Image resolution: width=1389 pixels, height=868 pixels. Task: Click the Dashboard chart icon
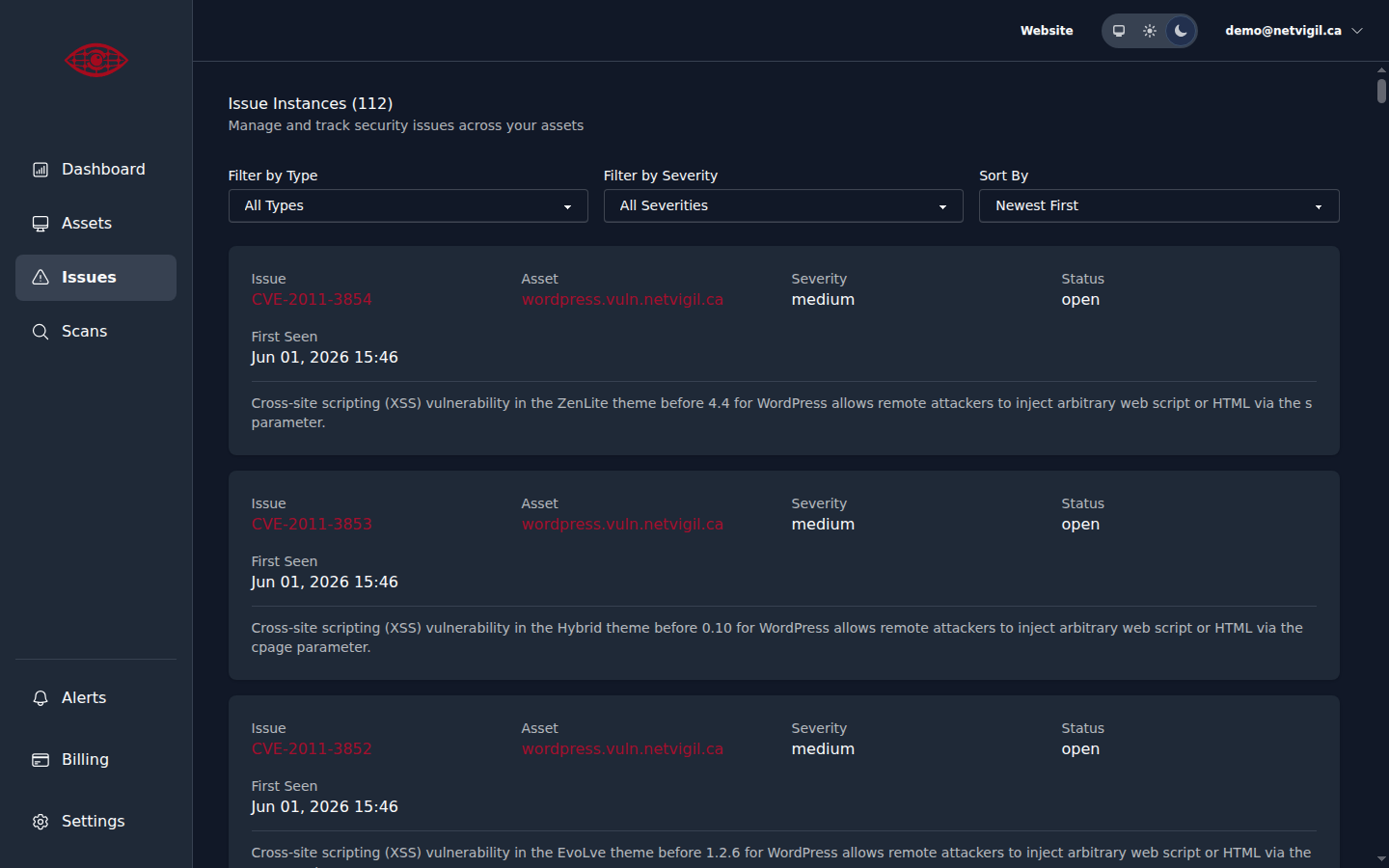click(41, 170)
